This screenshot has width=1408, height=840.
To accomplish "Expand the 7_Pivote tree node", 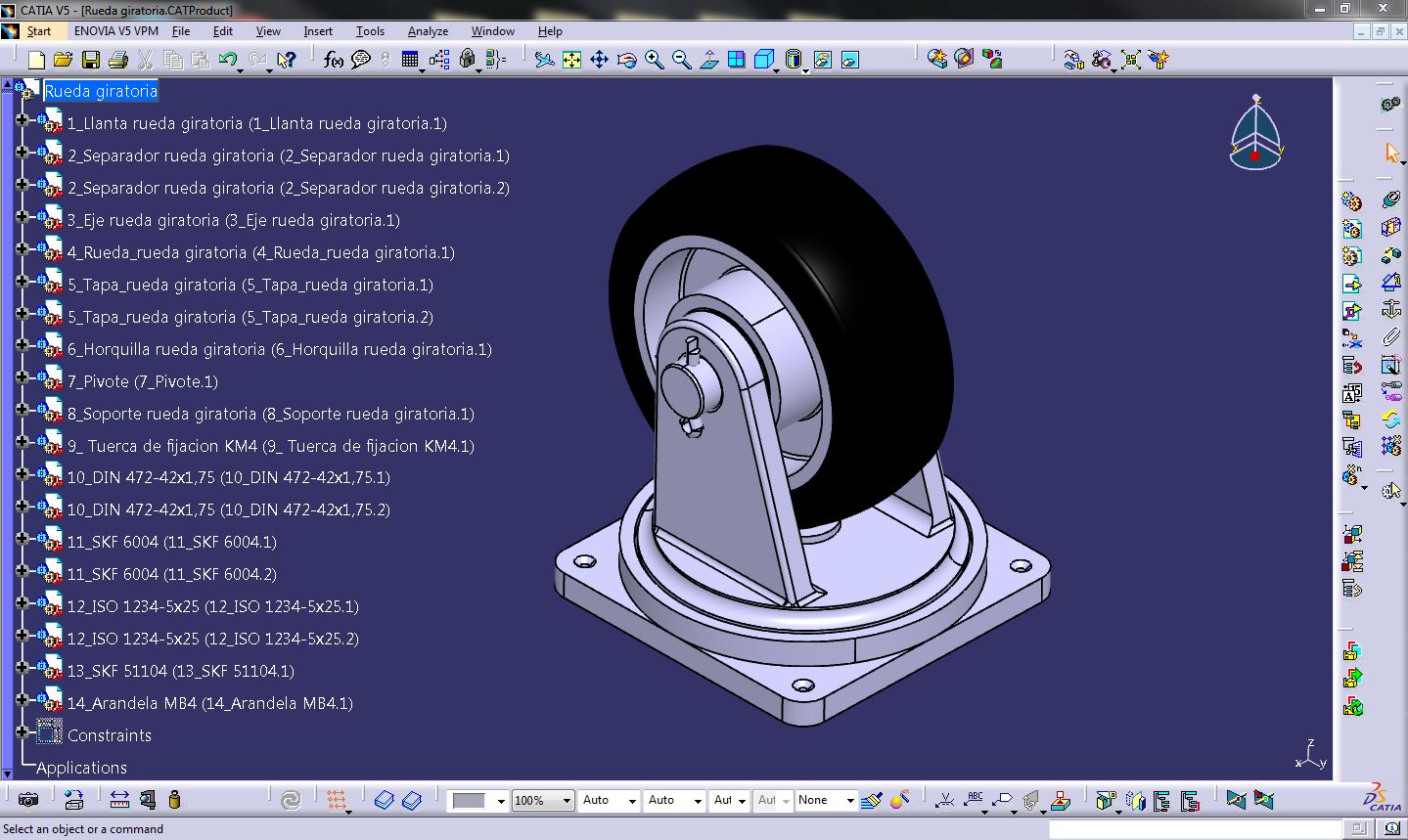I will pyautogui.click(x=22, y=380).
